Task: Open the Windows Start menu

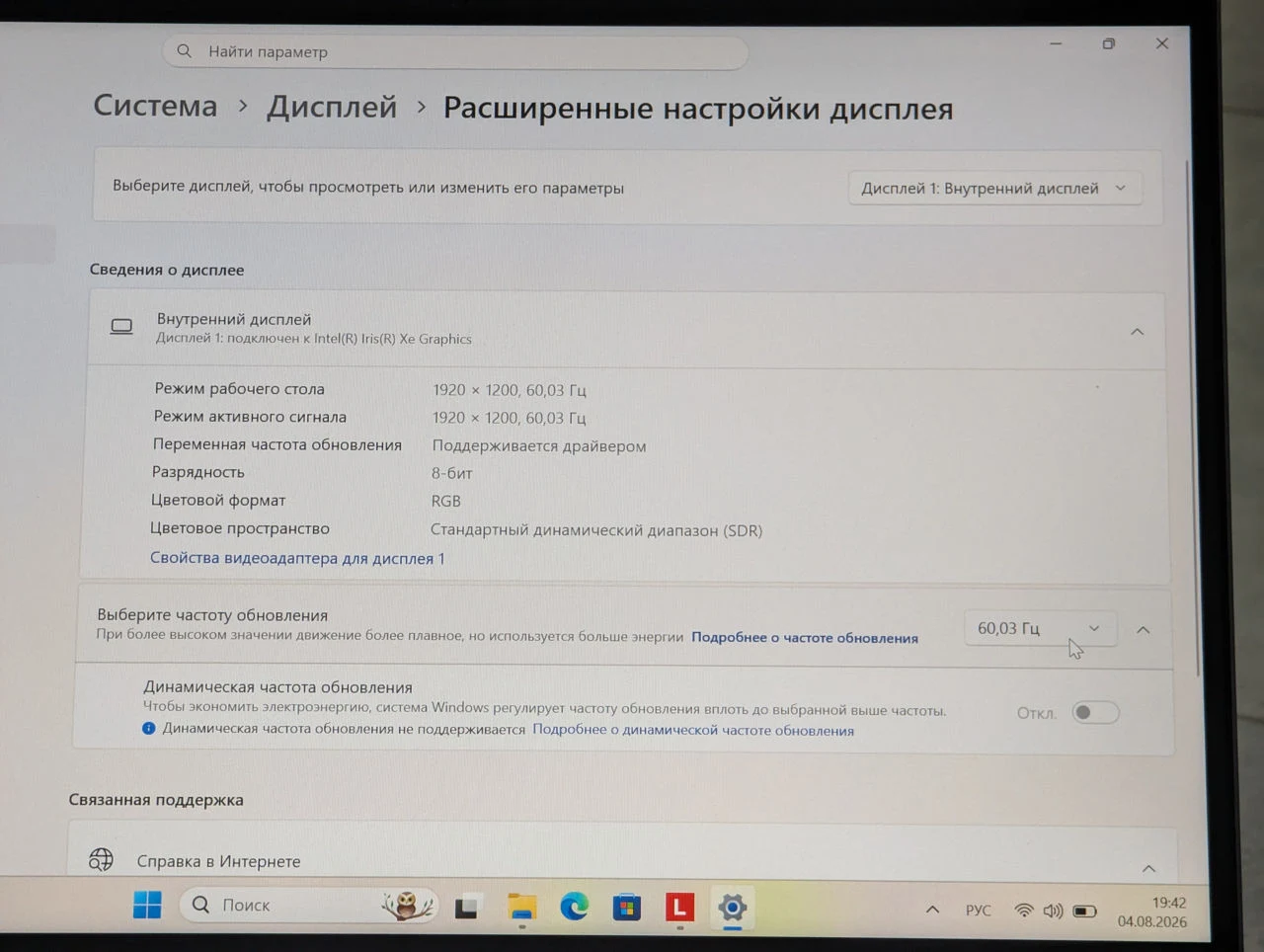Action: pyautogui.click(x=147, y=905)
